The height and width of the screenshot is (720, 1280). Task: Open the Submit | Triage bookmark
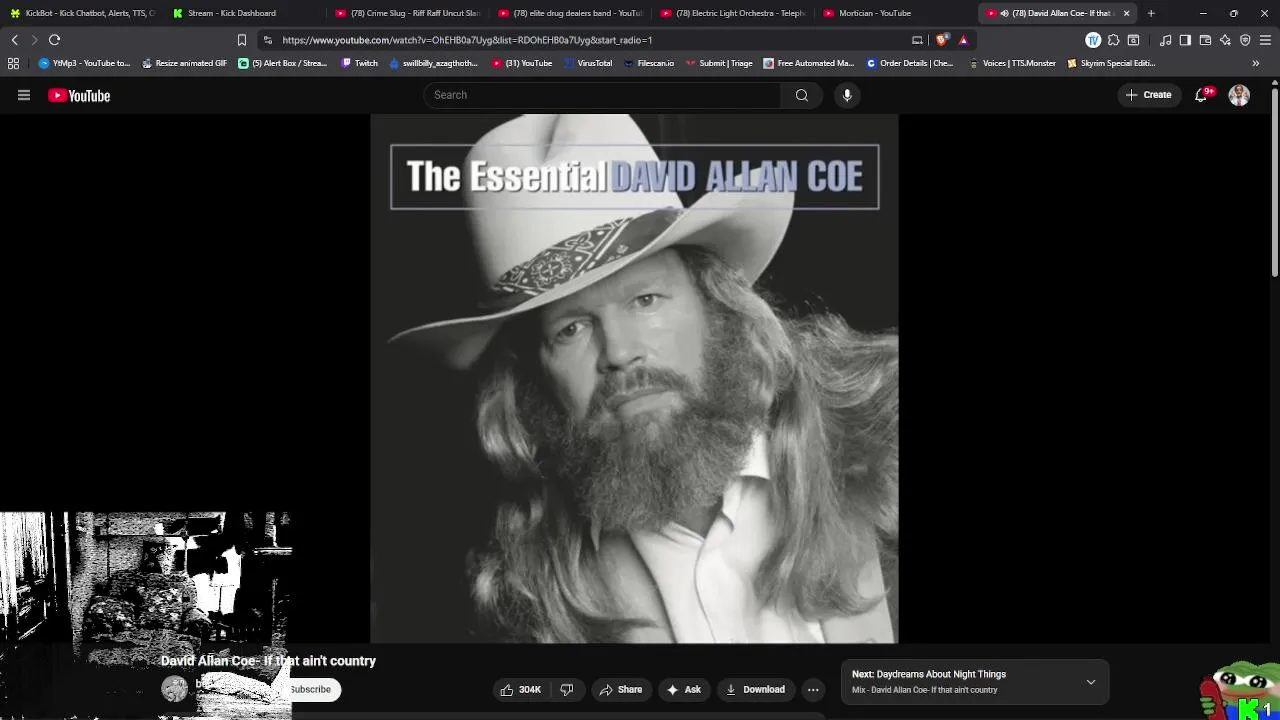click(719, 63)
